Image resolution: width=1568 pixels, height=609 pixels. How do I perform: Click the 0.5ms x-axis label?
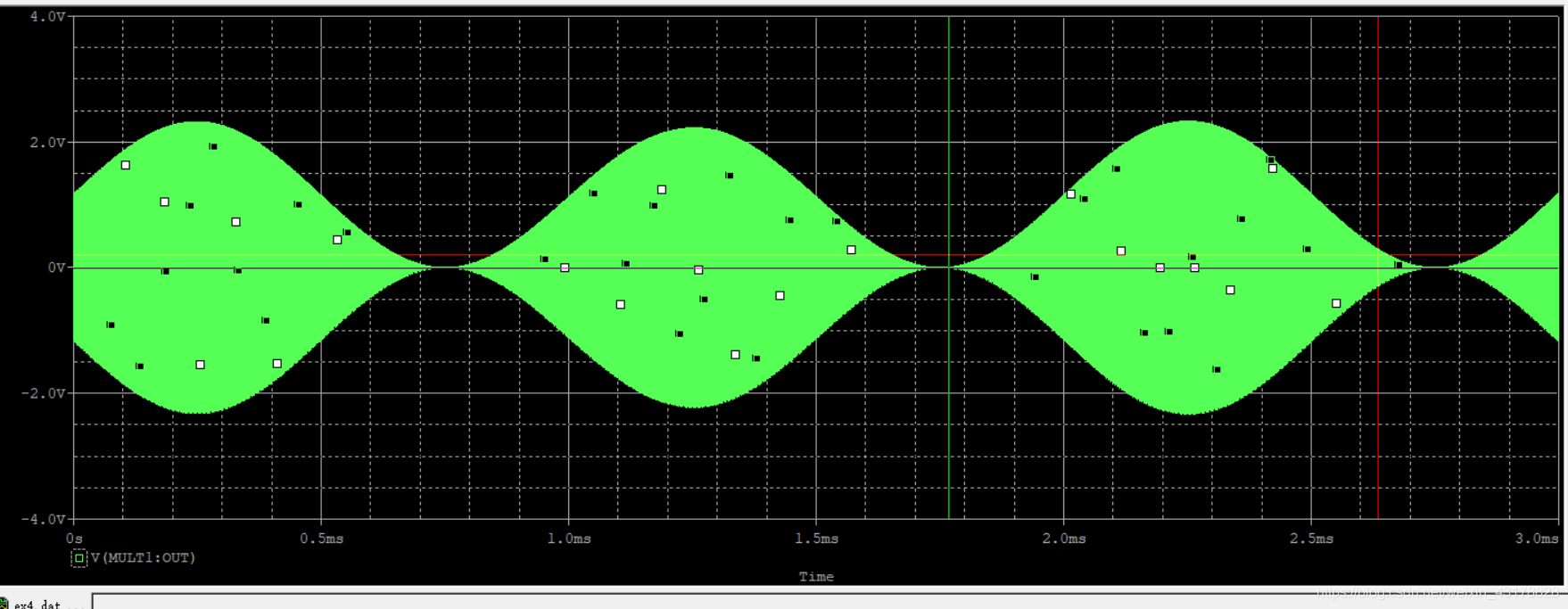point(321,539)
